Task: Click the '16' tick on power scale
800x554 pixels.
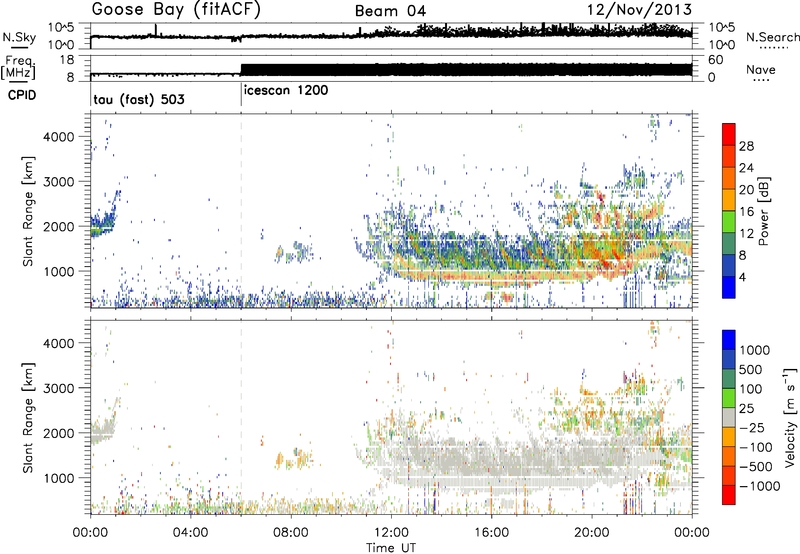Action: click(746, 212)
